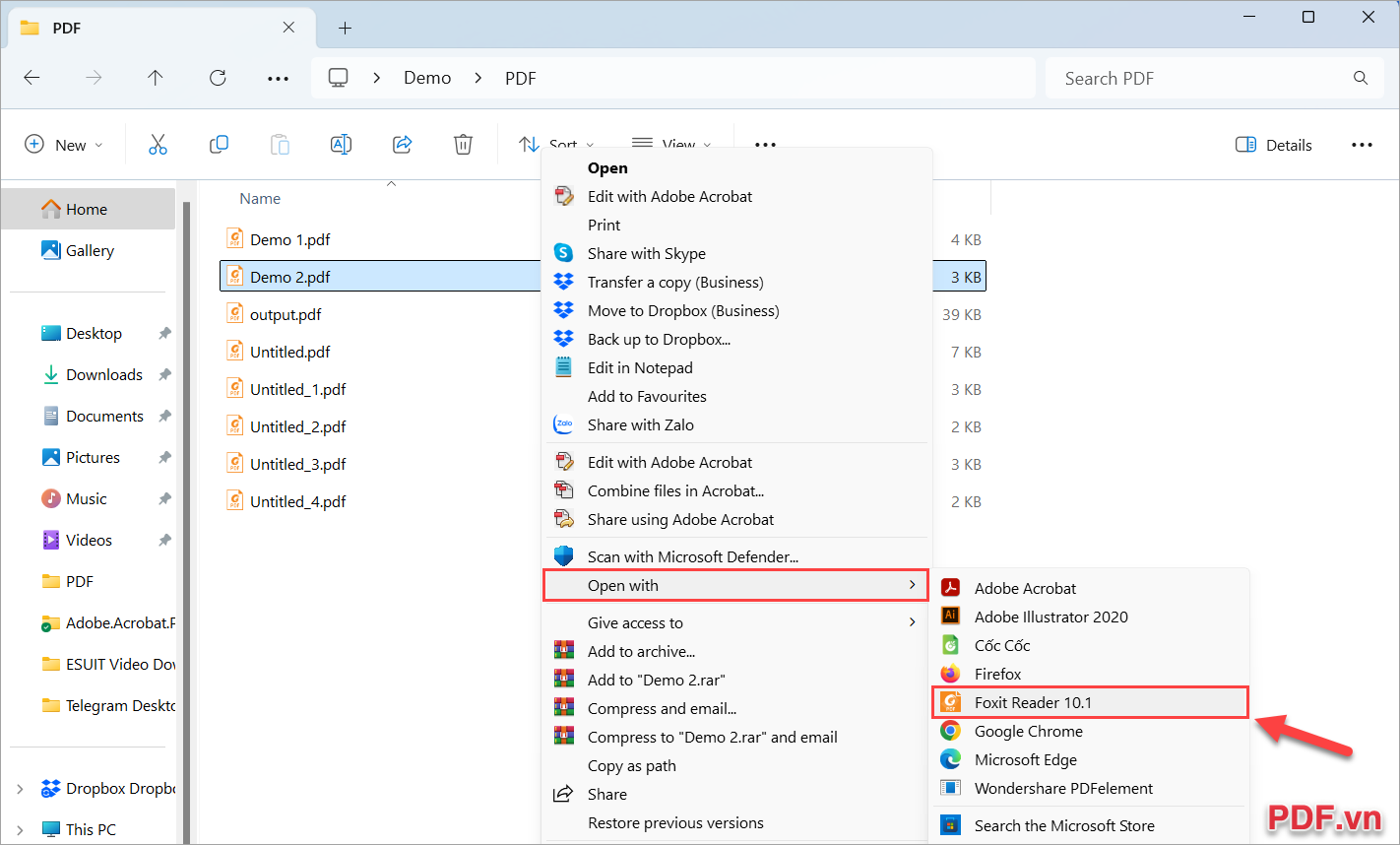Viewport: 1400px width, 845px height.
Task: Click Edit in Notepad
Action: coord(736,367)
